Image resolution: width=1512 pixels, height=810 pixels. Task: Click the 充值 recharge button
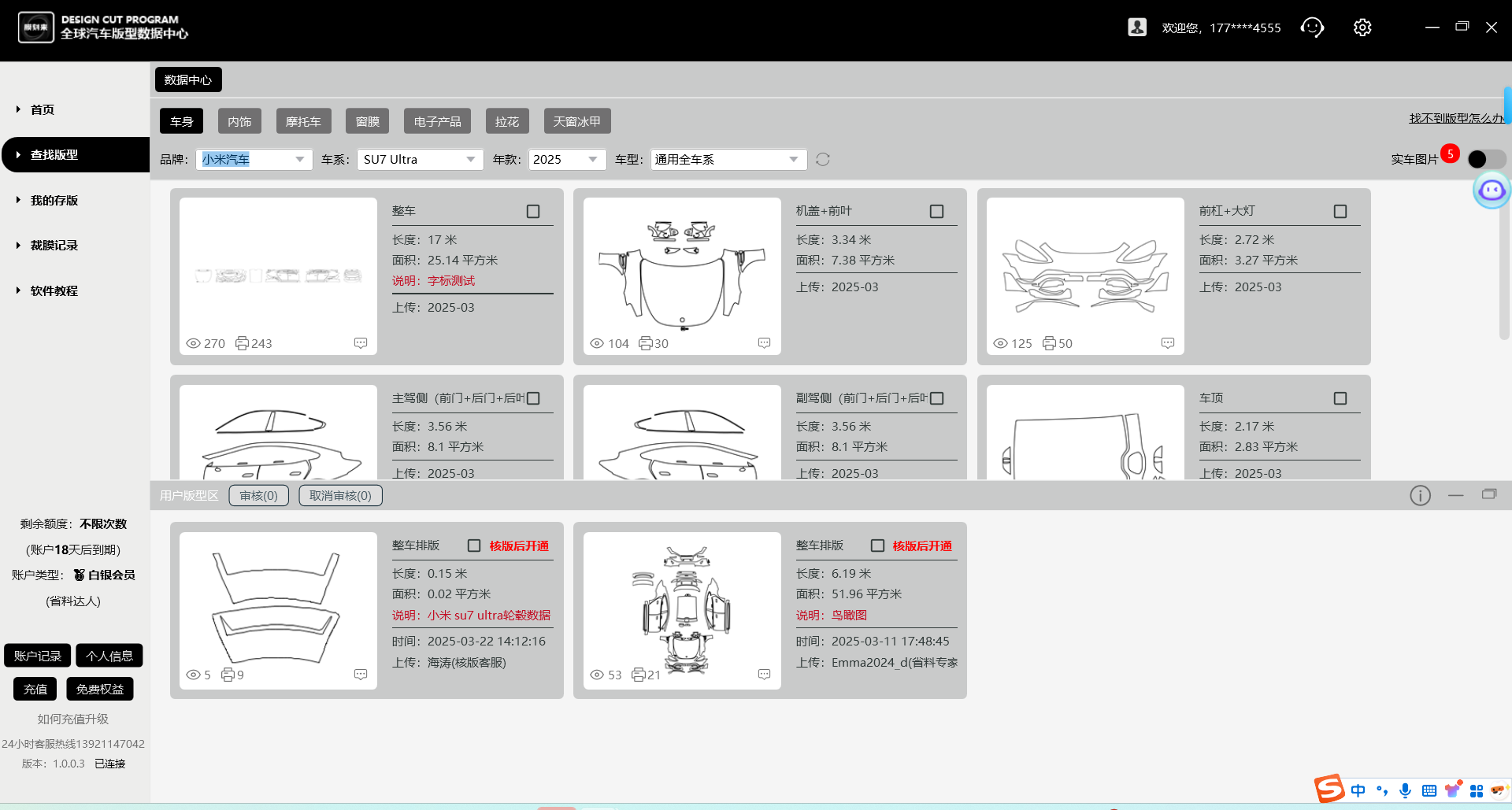[35, 688]
